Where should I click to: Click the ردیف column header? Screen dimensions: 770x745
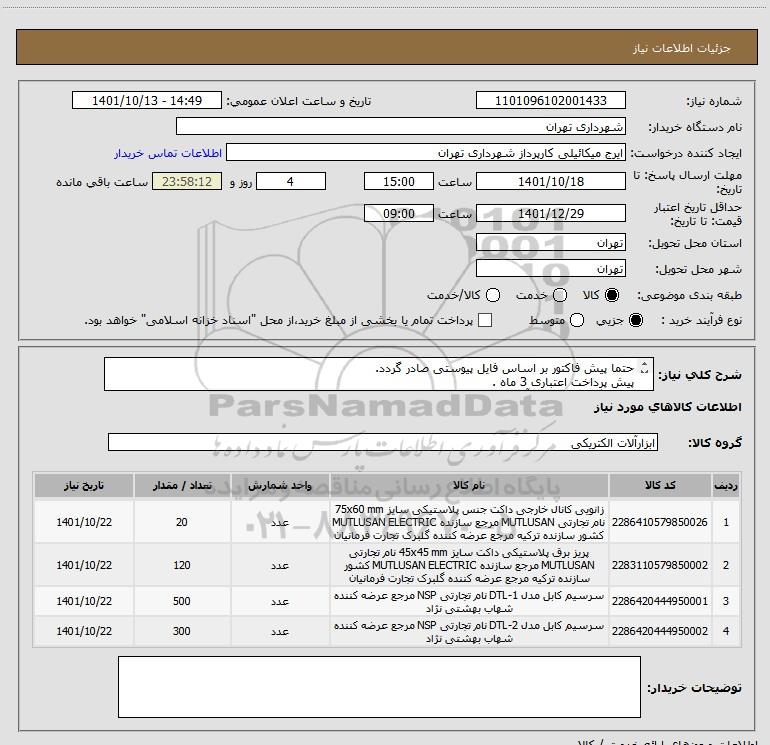(x=726, y=485)
